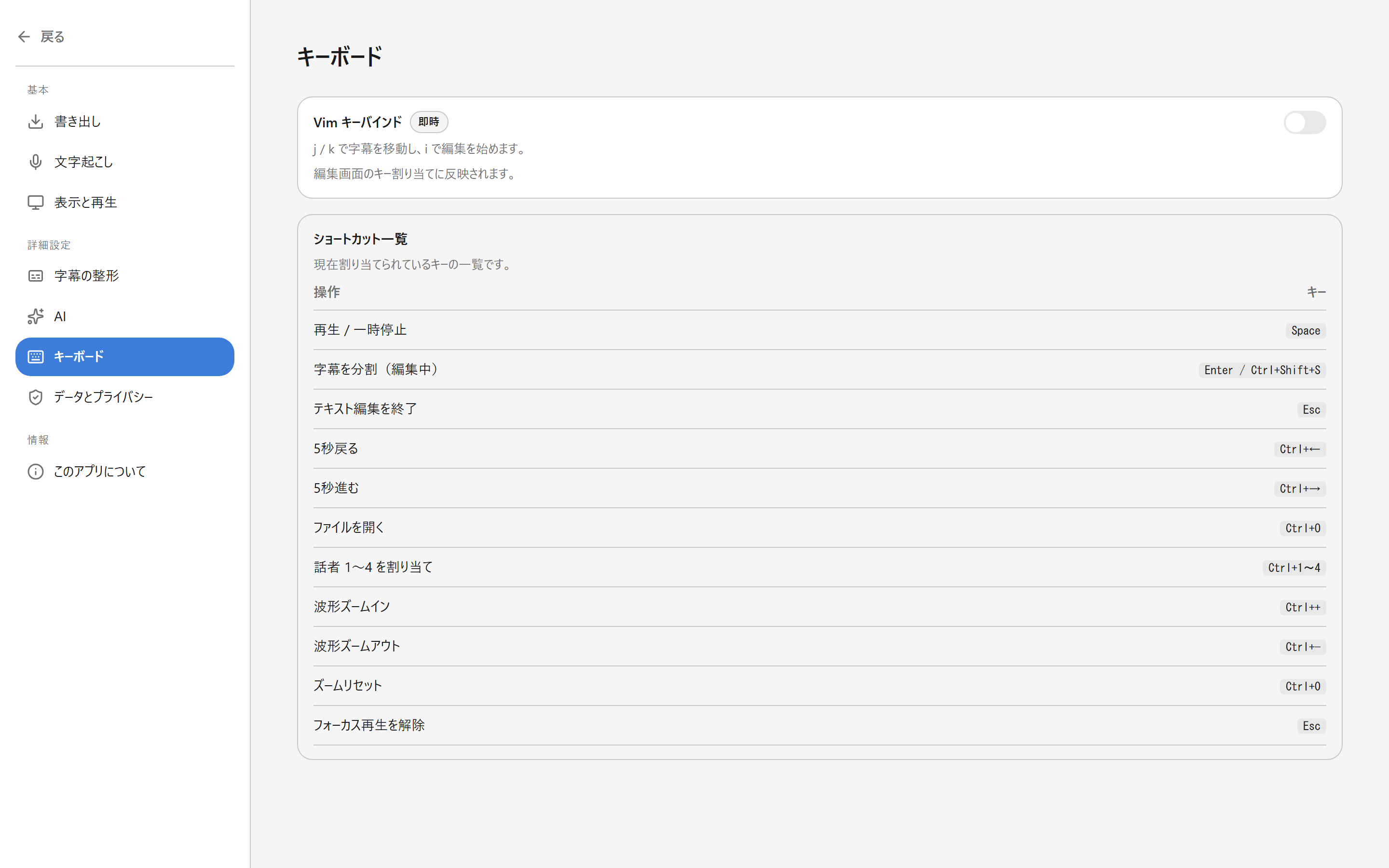
Task: Click the Enter / Ctrl+Shift+S key badge
Action: [1262, 370]
